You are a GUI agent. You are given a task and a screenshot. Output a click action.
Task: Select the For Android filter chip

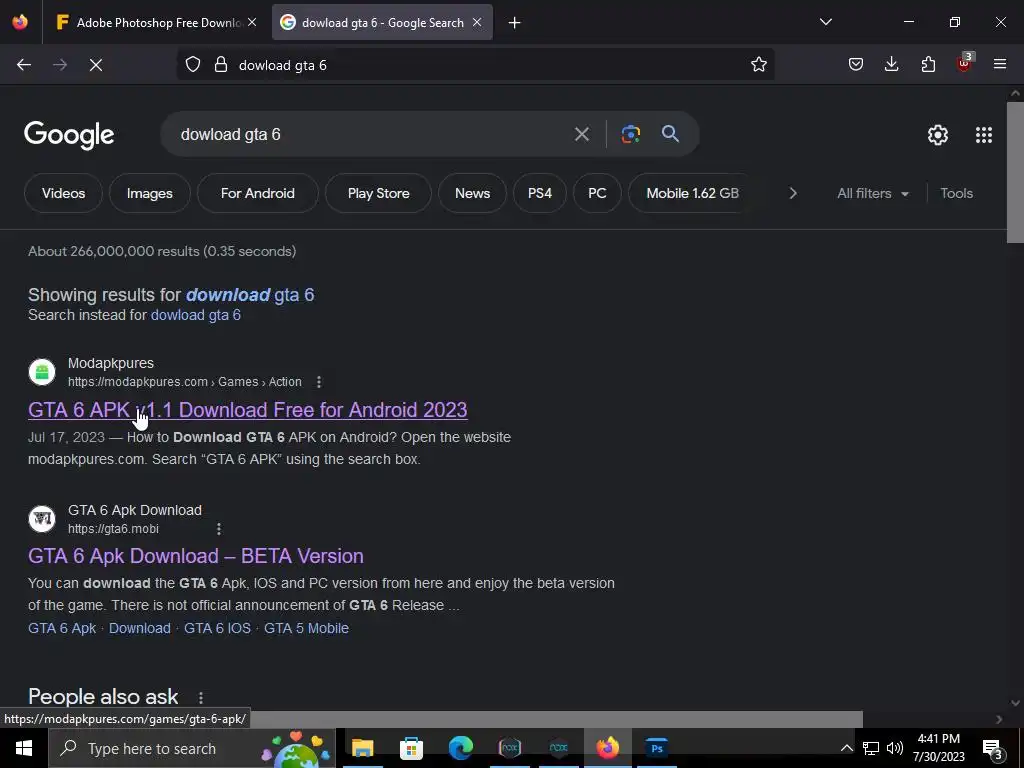[x=257, y=193]
